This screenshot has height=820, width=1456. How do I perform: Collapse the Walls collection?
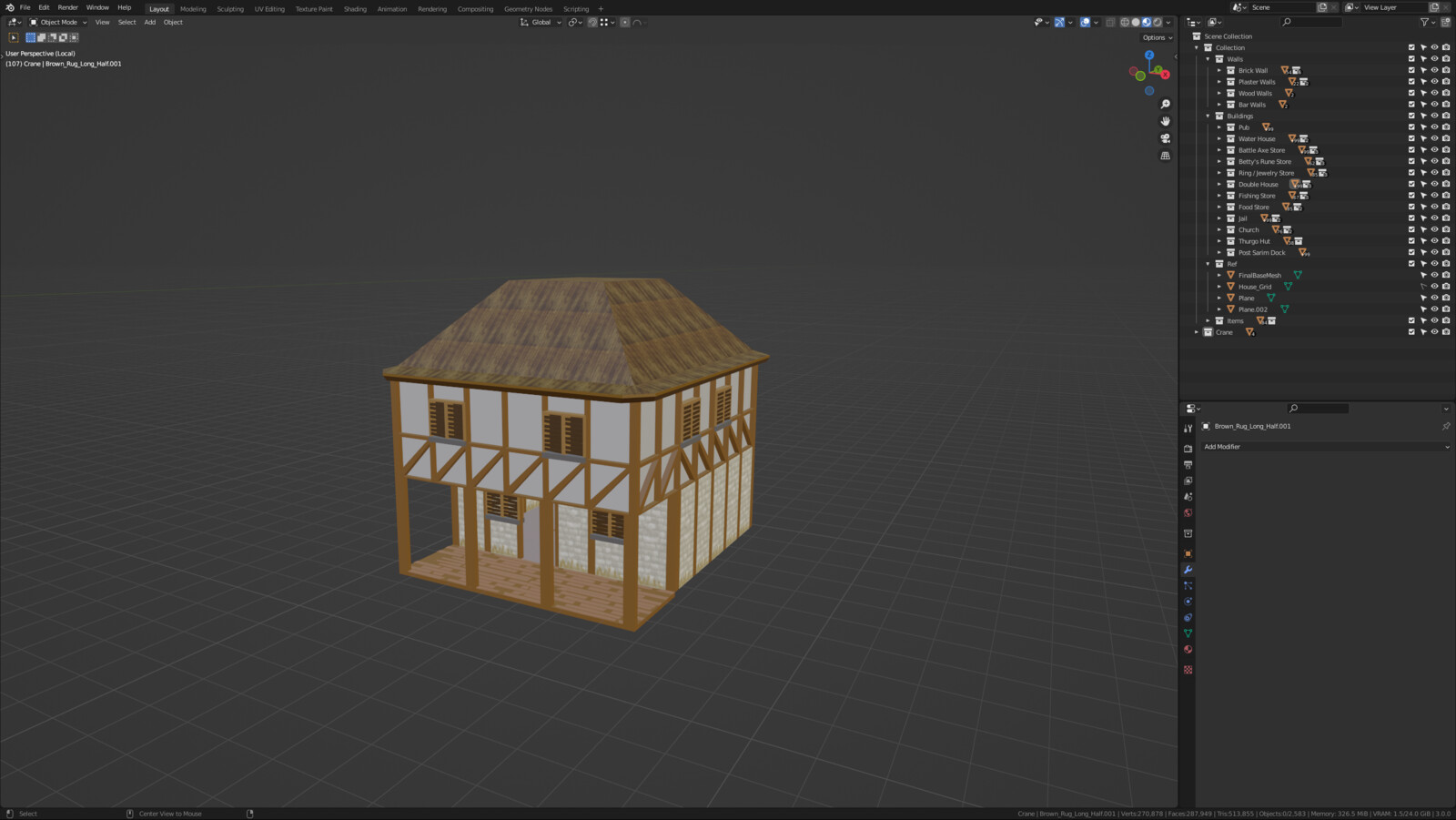point(1208,59)
